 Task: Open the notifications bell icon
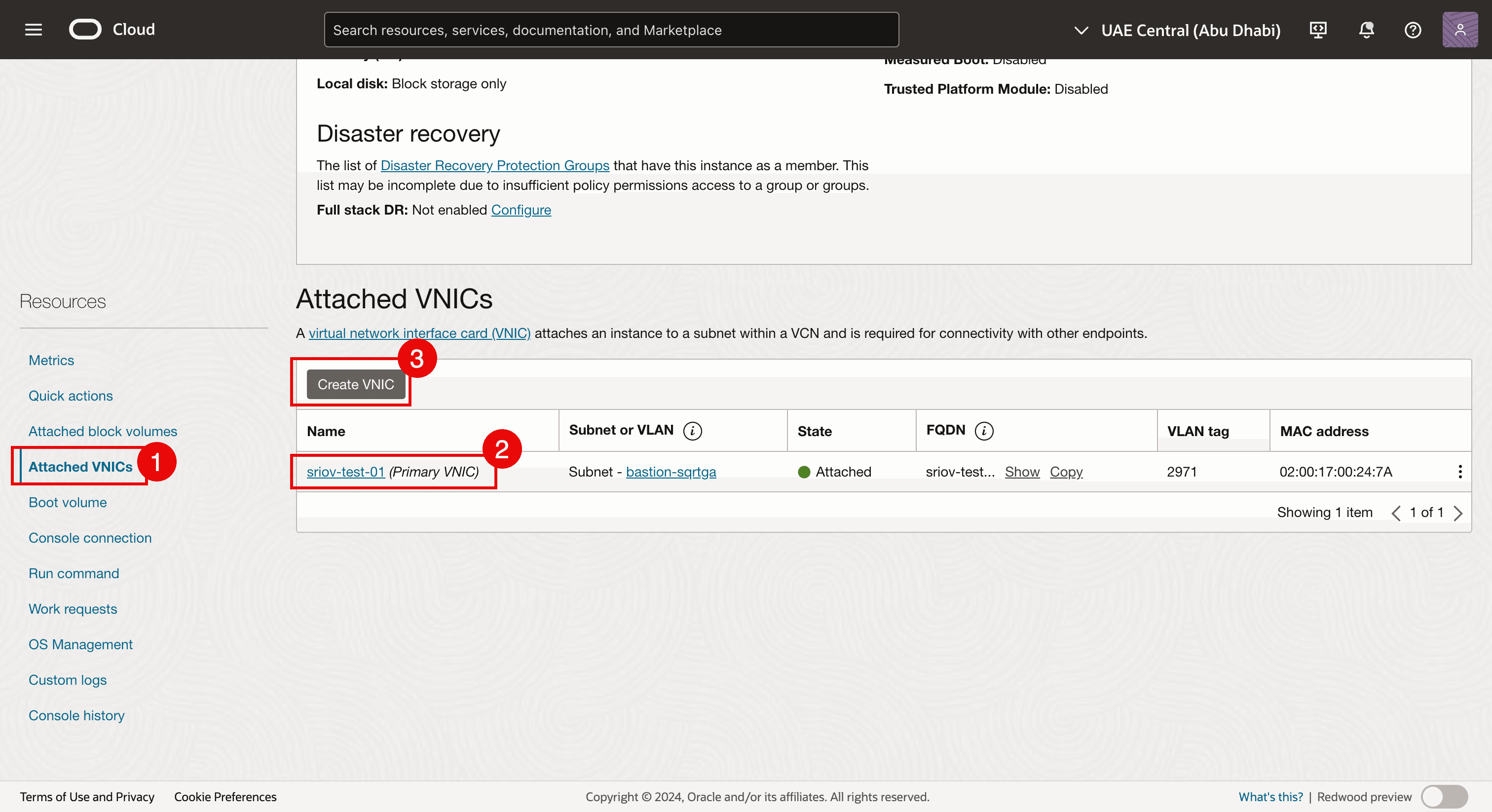1366,30
